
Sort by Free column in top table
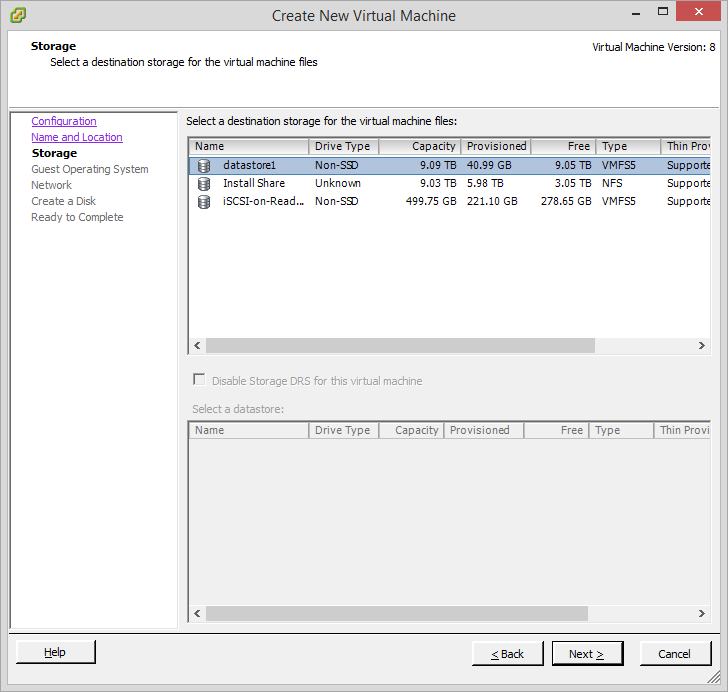(563, 146)
